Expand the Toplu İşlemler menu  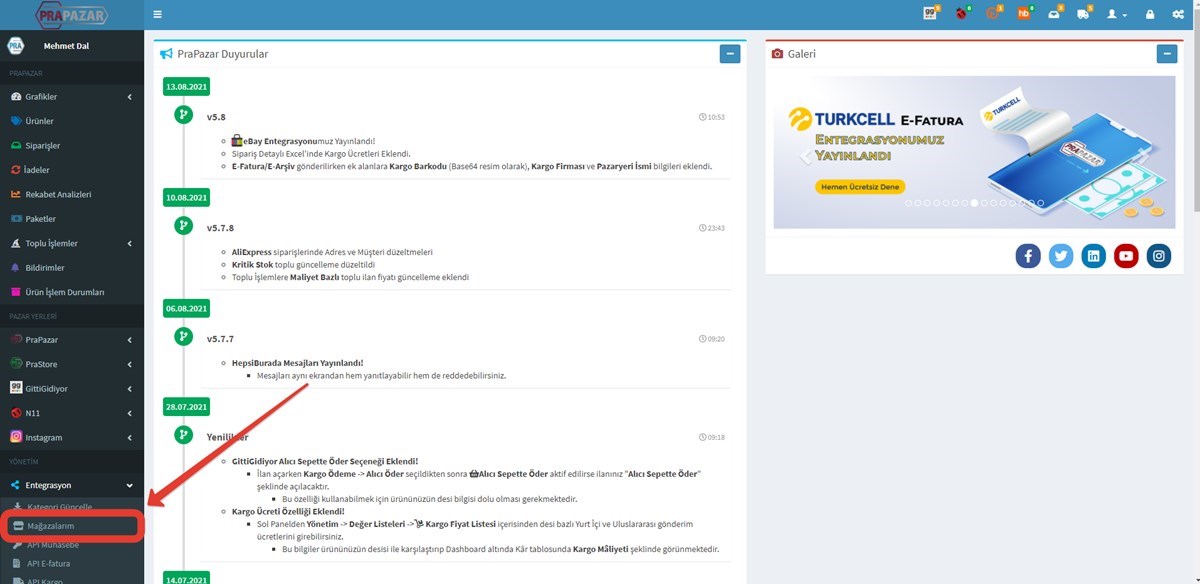pos(72,243)
